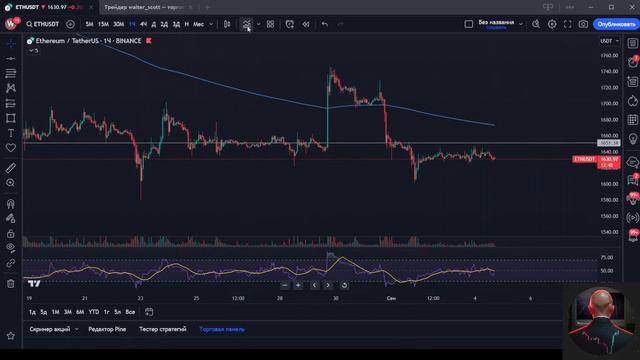Switch chart to 5M timeframe
This screenshot has width=640, height=360.
click(x=89, y=24)
